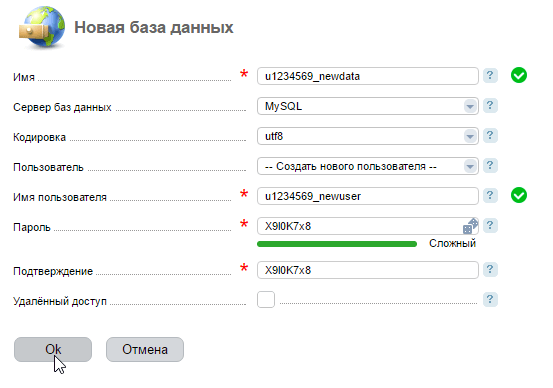This screenshot has height=388, width=553.
Task: Click the Отмена button
Action: click(145, 349)
